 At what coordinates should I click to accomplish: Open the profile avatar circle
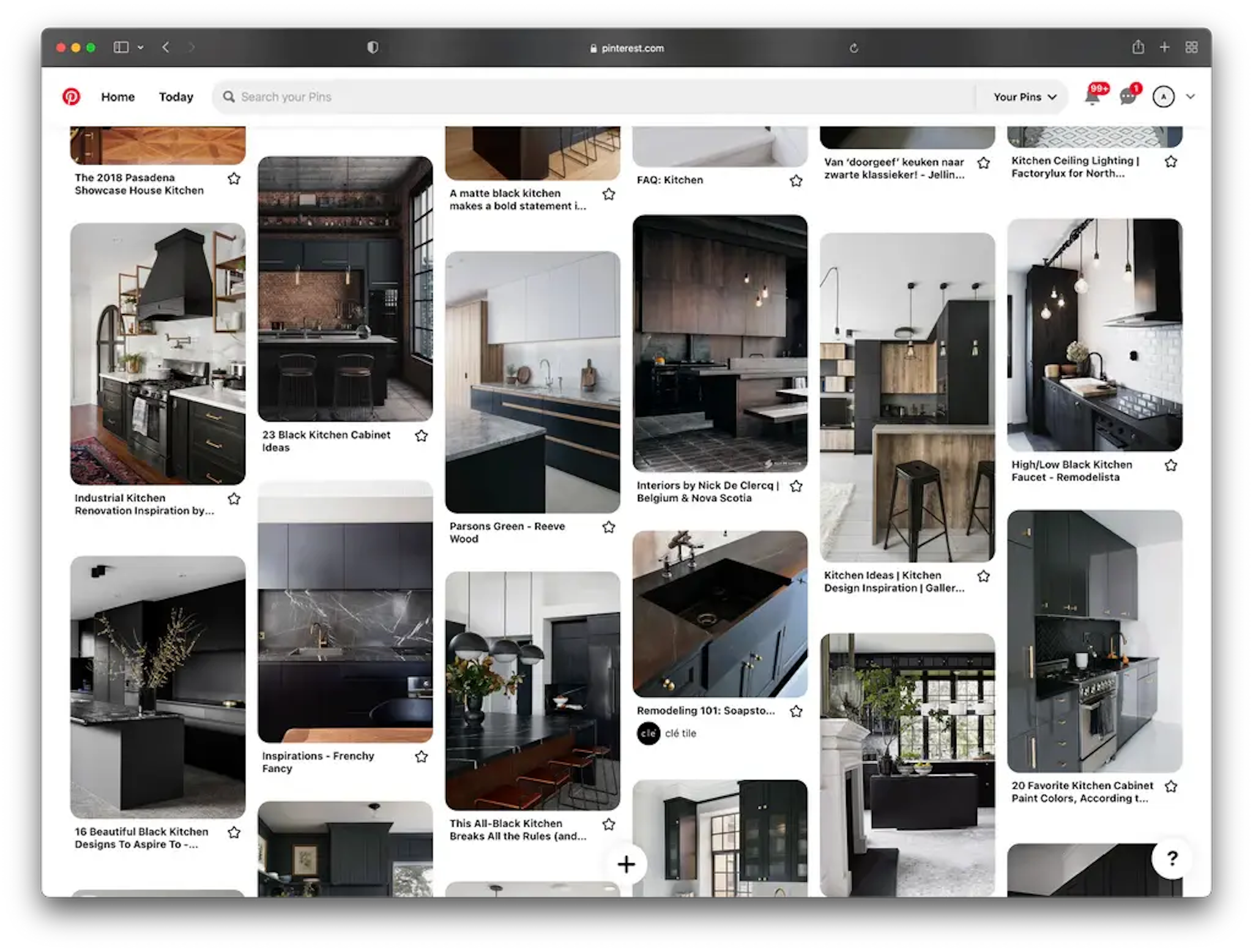(1163, 97)
